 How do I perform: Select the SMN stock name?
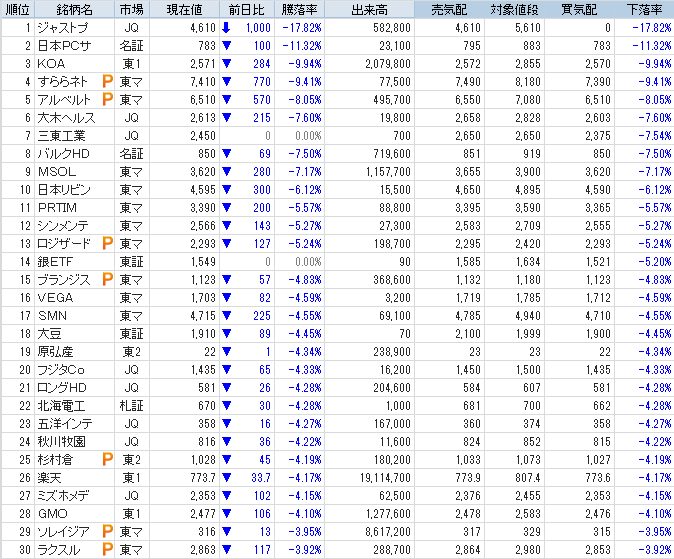tap(52, 316)
